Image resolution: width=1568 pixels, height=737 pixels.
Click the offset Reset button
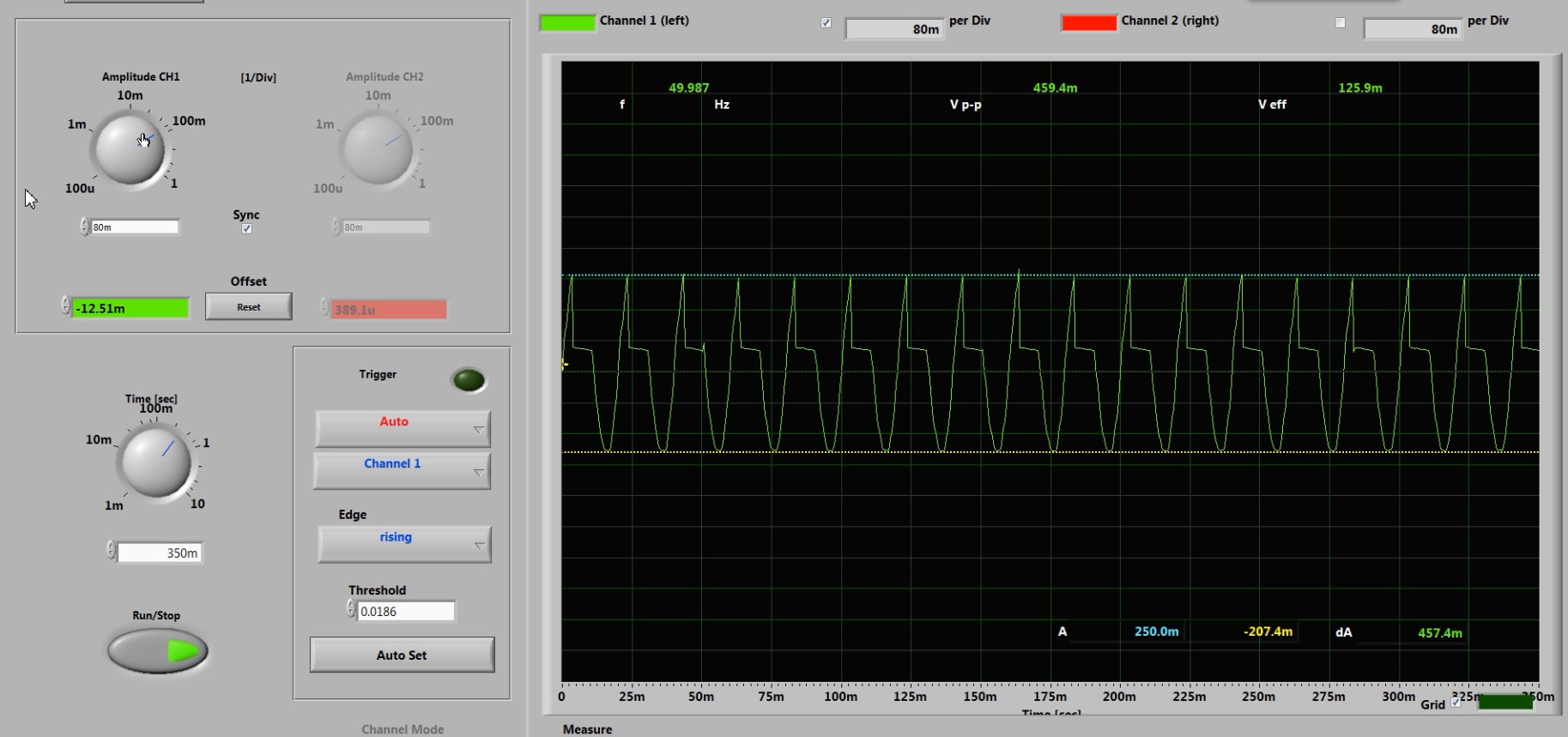(x=249, y=307)
